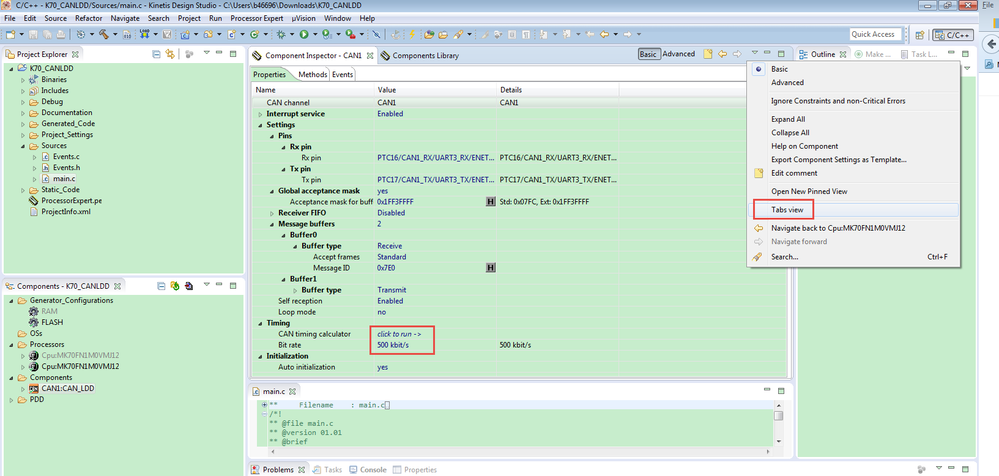
Task: Open the Console tab
Action: (368, 470)
